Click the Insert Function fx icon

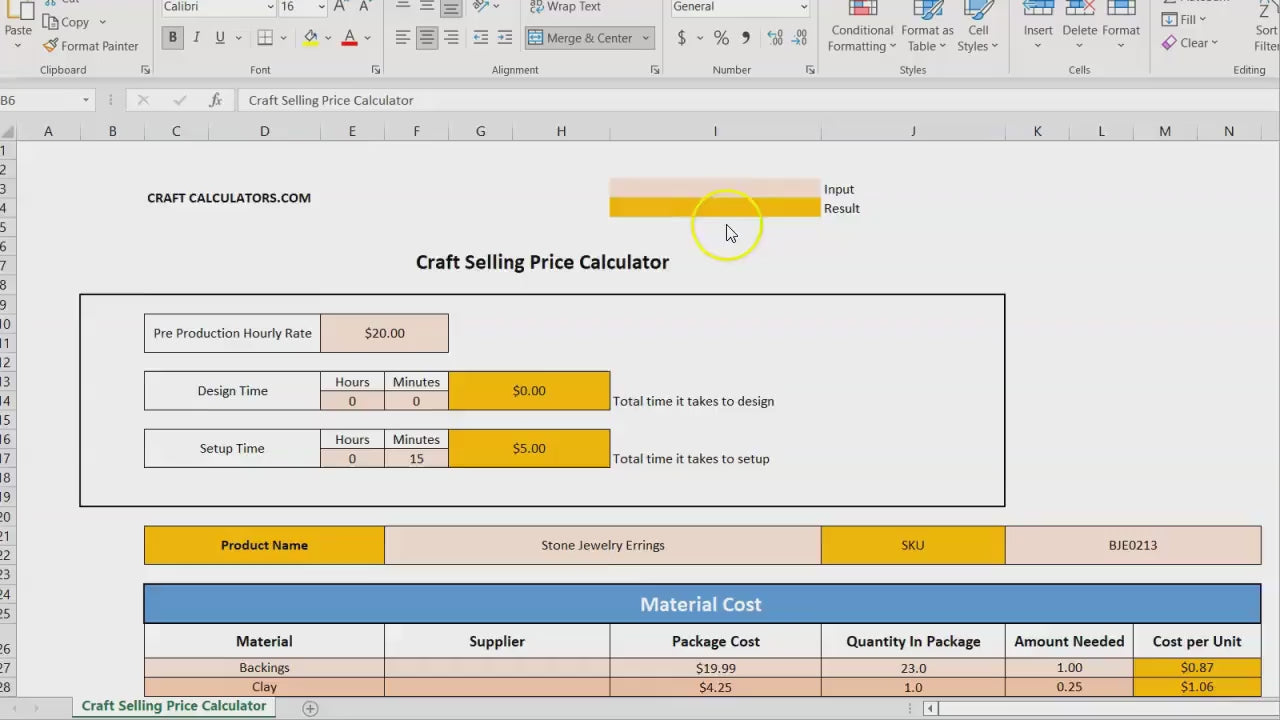point(215,100)
